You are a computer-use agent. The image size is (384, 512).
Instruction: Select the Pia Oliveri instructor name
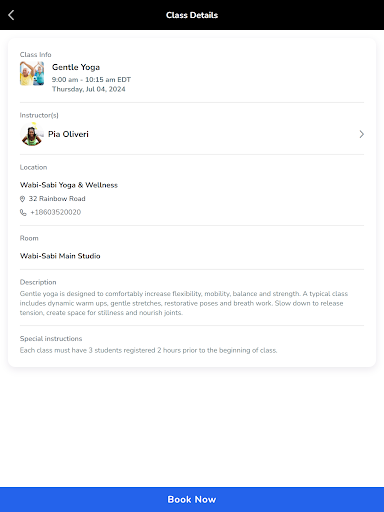[x=68, y=134]
